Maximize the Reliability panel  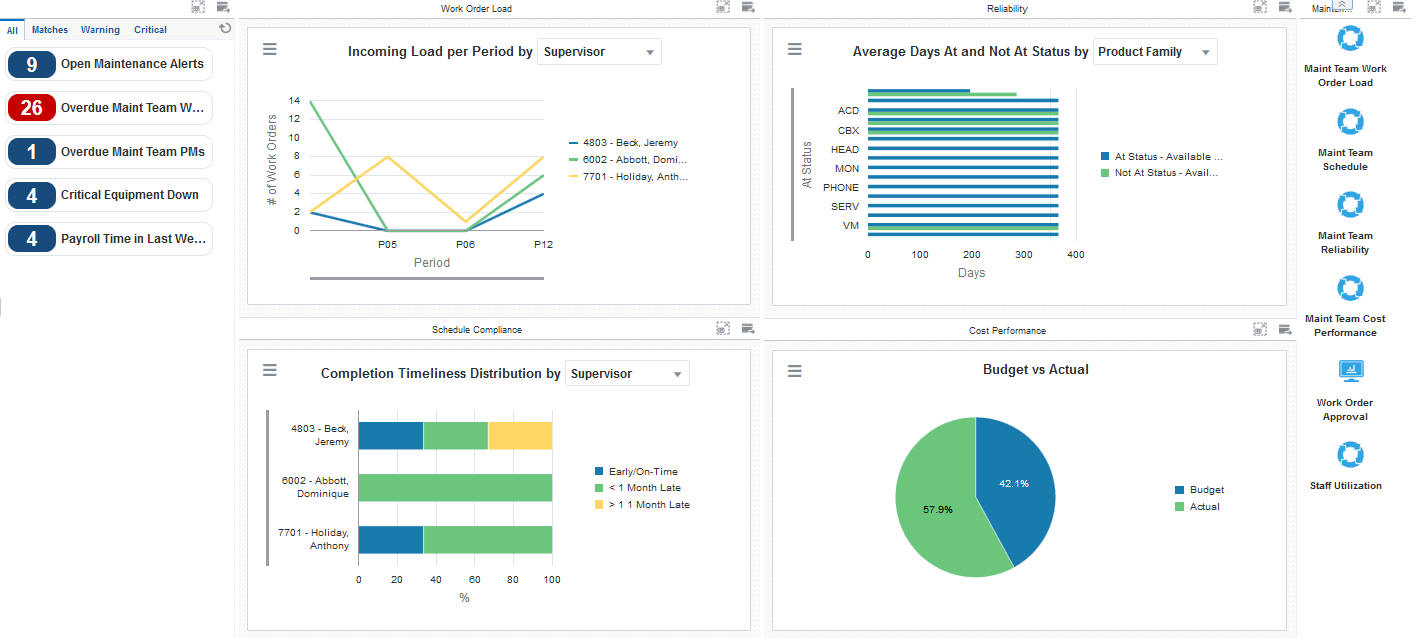[1260, 7]
